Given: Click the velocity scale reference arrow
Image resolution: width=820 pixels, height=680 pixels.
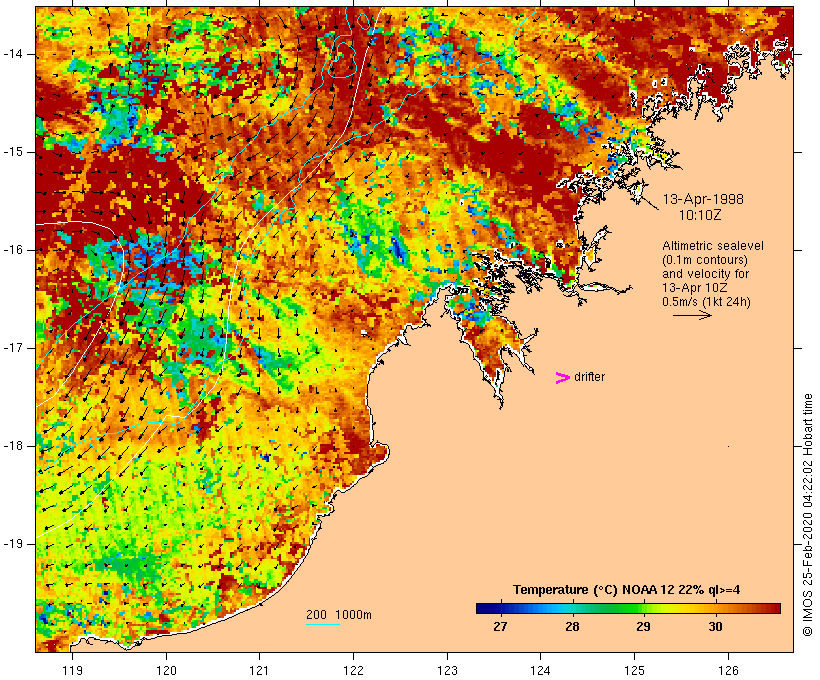Looking at the screenshot, I should point(692,315).
